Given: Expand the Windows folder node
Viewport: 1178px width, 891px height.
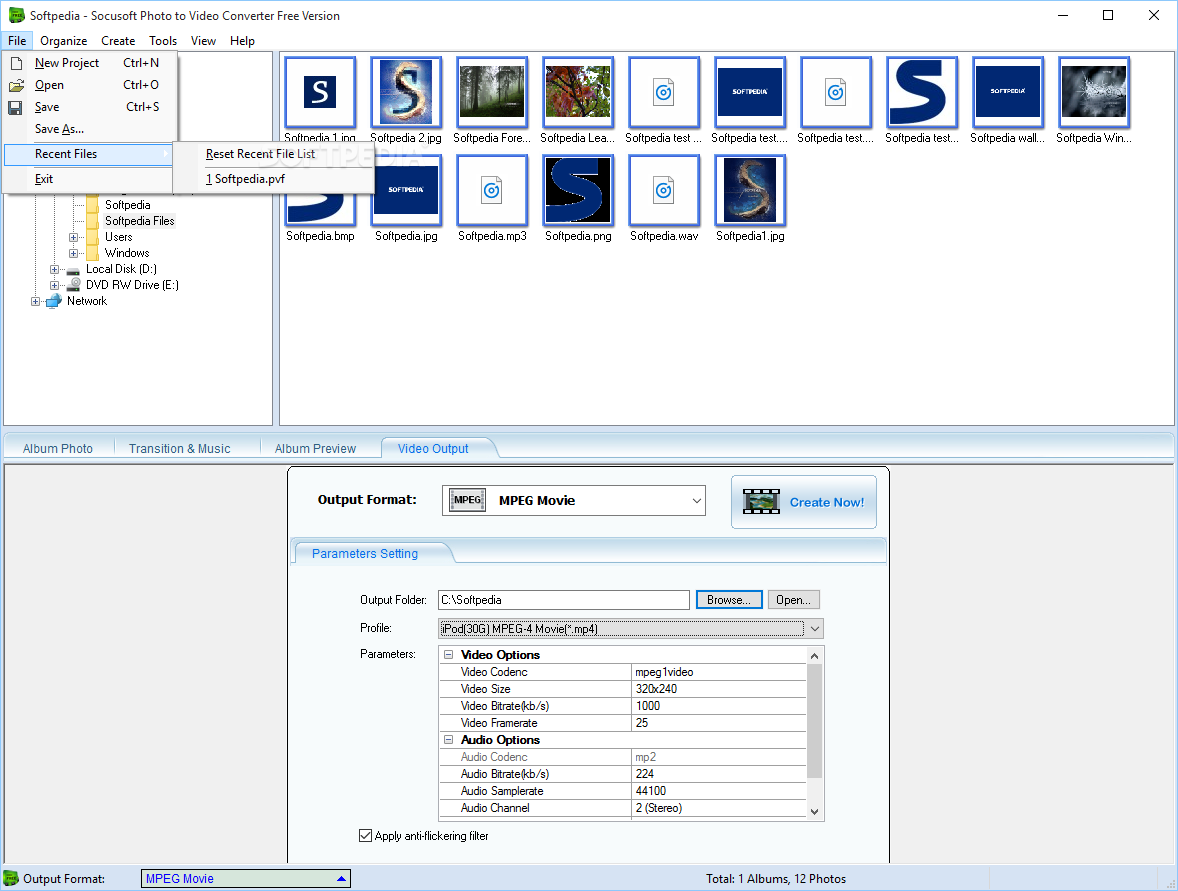Looking at the screenshot, I should click(x=74, y=253).
